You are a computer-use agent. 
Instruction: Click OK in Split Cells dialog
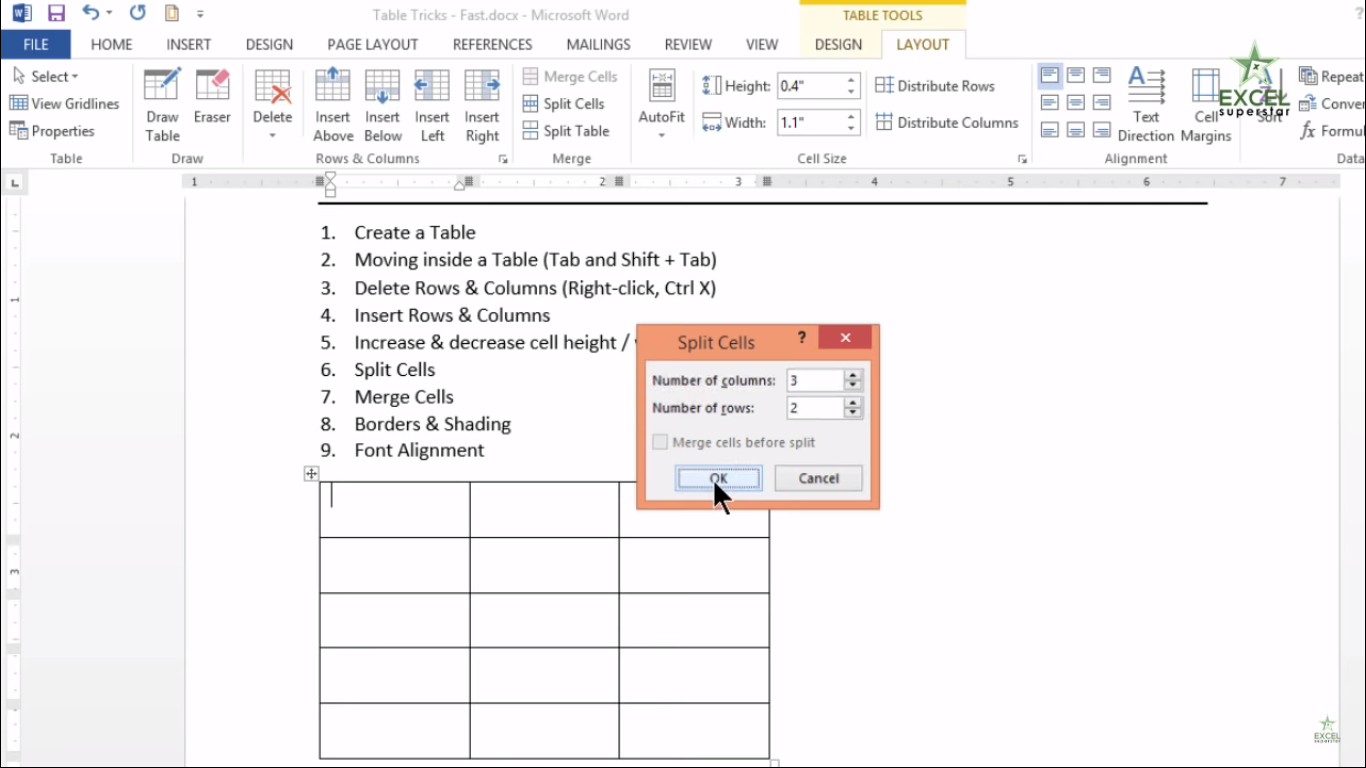tap(719, 478)
